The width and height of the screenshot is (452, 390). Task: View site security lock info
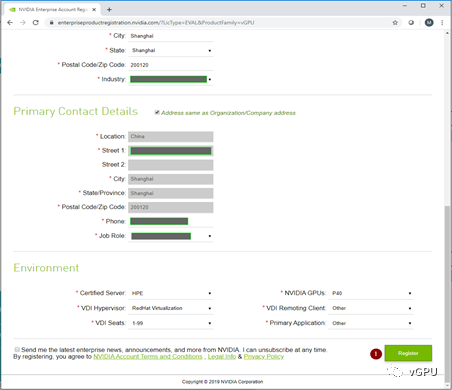pyautogui.click(x=51, y=23)
